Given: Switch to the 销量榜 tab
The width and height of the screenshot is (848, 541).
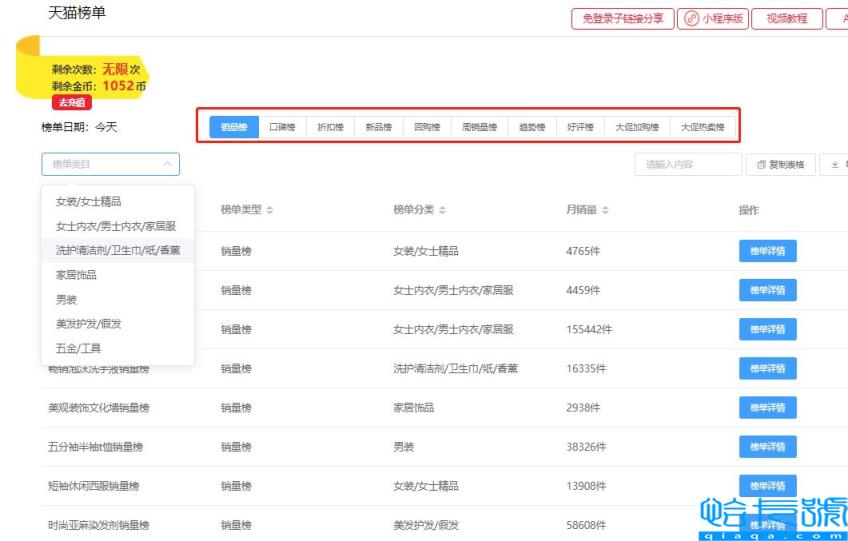Looking at the screenshot, I should pyautogui.click(x=234, y=127).
